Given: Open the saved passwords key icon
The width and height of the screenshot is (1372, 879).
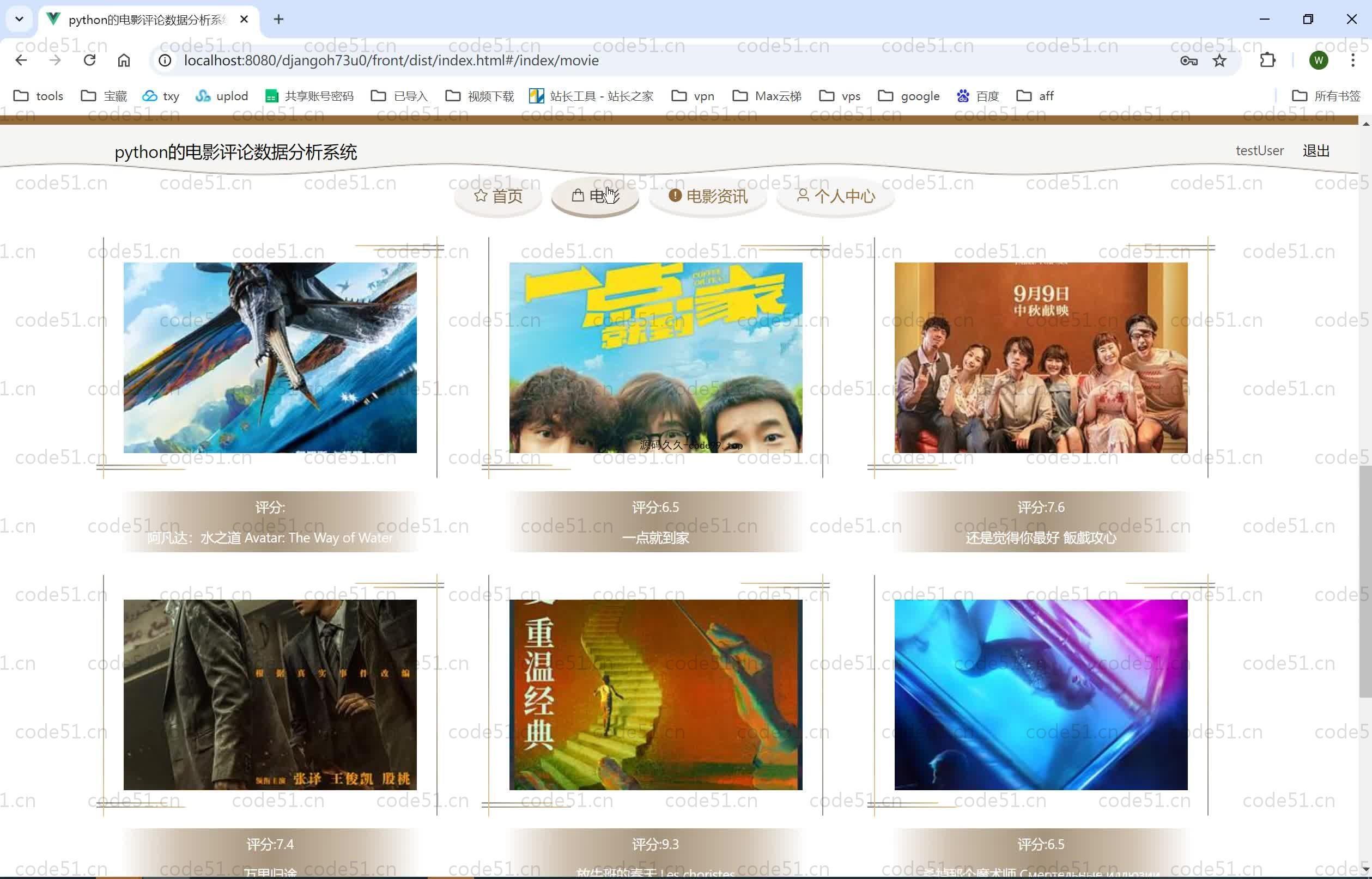Looking at the screenshot, I should (x=1189, y=60).
